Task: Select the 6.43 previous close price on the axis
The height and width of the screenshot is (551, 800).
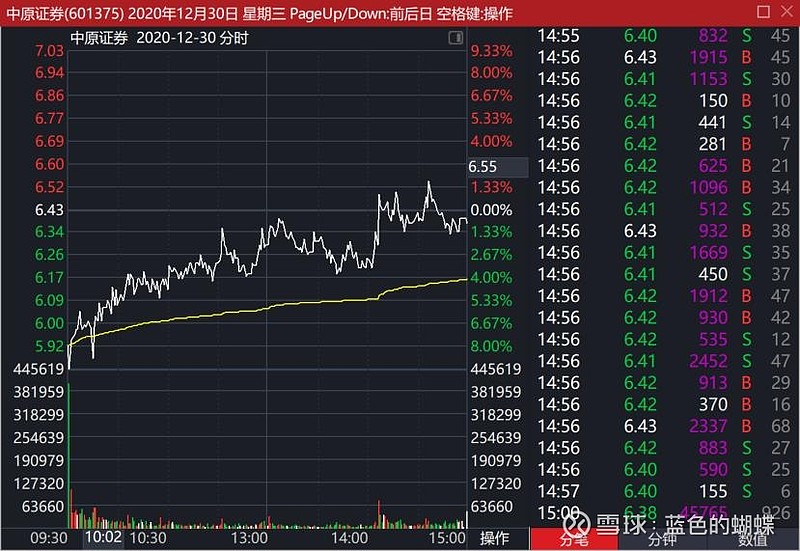Action: coord(49,210)
